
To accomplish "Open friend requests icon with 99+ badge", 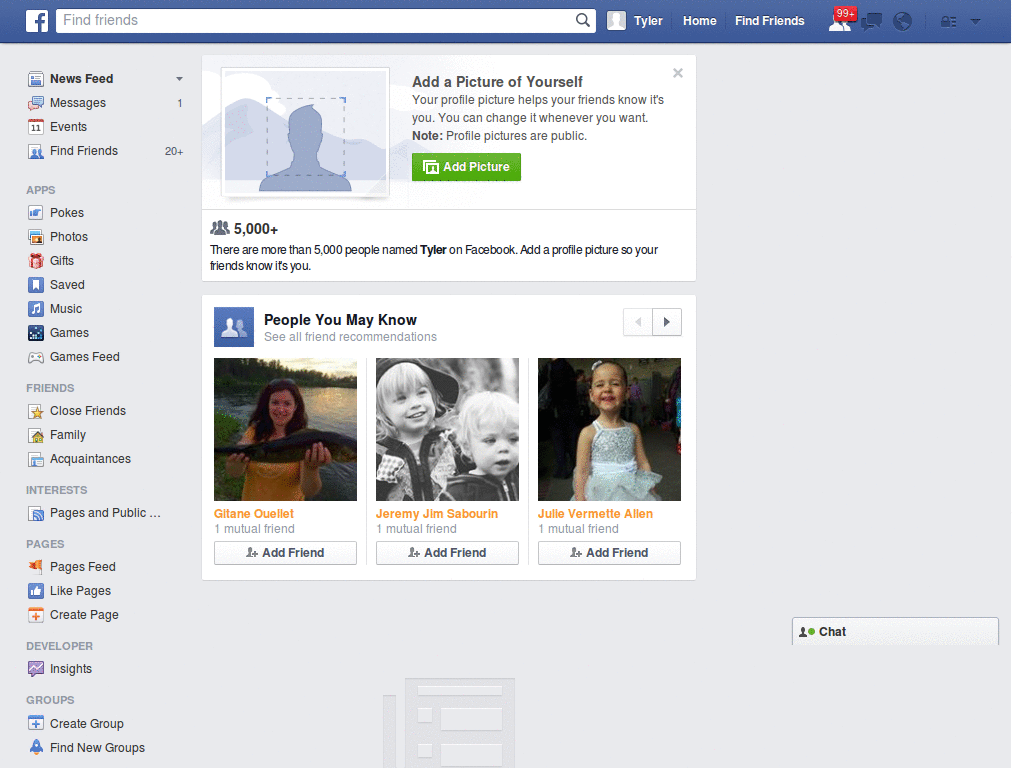I will (x=840, y=22).
